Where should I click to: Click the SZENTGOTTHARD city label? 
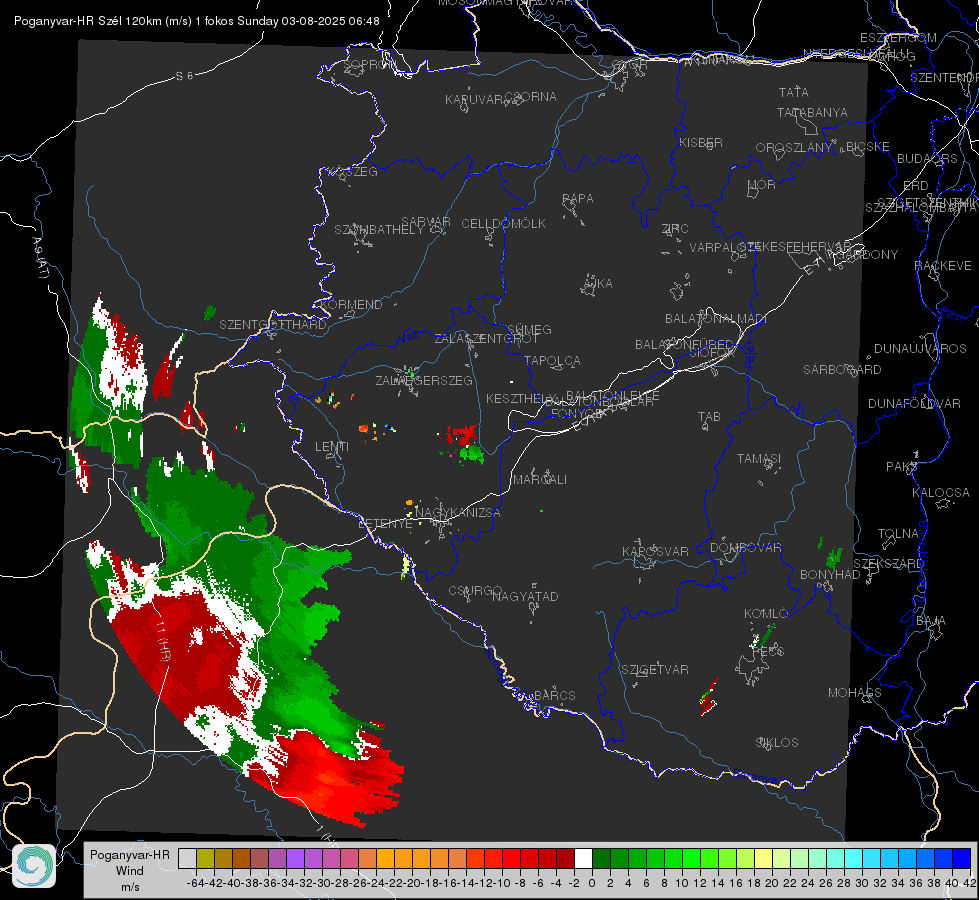coord(273,325)
